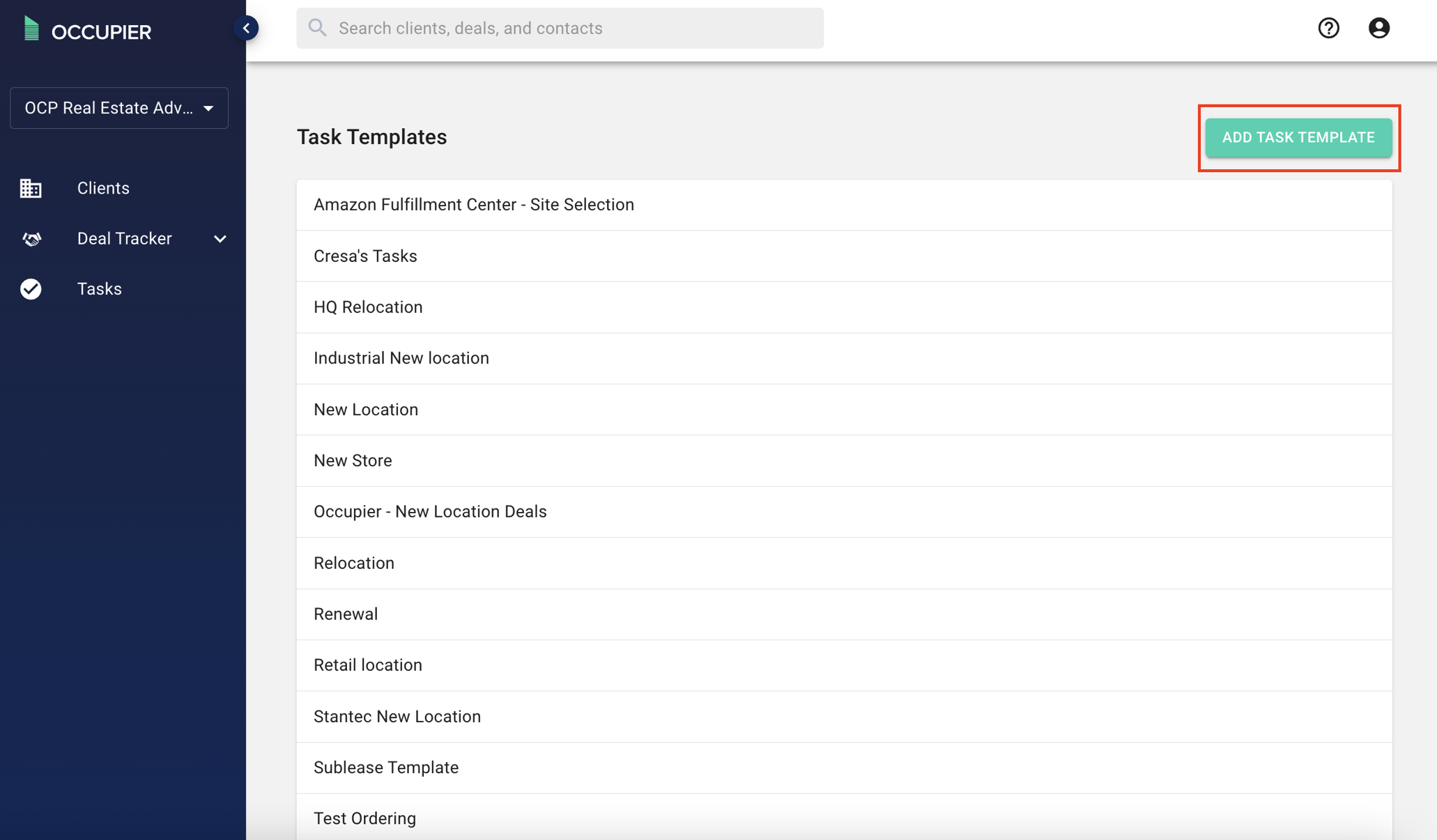Click the ADD TASK TEMPLATE button
The image size is (1437, 840).
click(1298, 137)
